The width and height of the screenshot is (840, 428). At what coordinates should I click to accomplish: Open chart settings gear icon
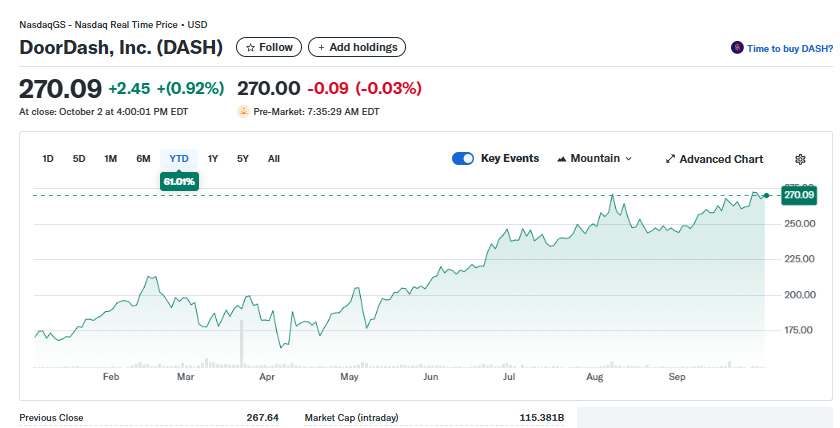pos(800,159)
